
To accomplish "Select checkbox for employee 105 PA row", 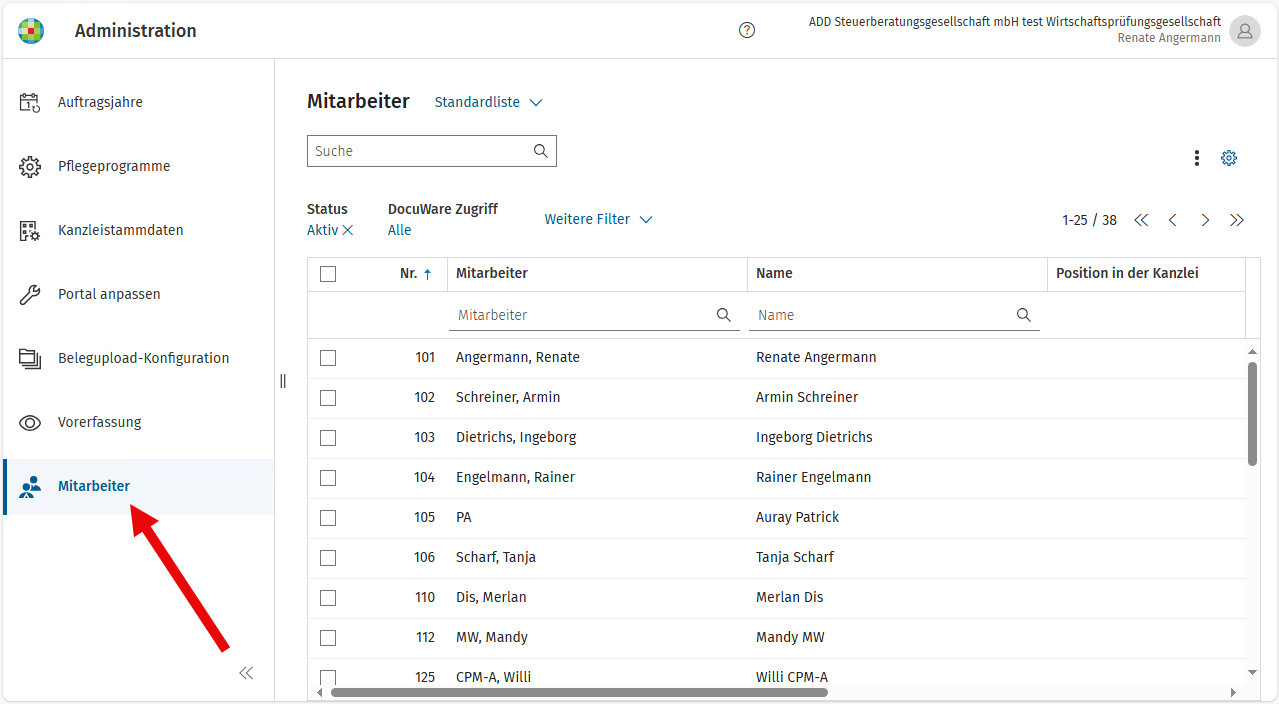I will click(x=328, y=518).
